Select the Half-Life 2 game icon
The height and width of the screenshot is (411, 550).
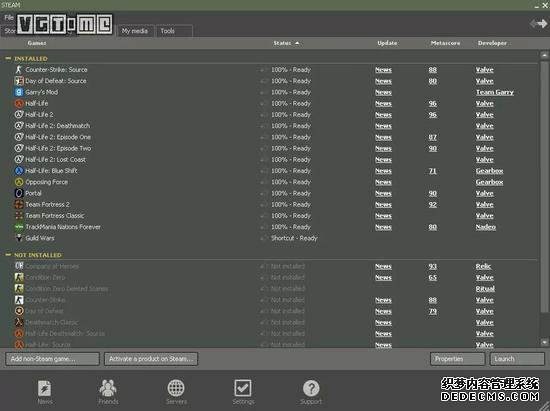coord(19,114)
